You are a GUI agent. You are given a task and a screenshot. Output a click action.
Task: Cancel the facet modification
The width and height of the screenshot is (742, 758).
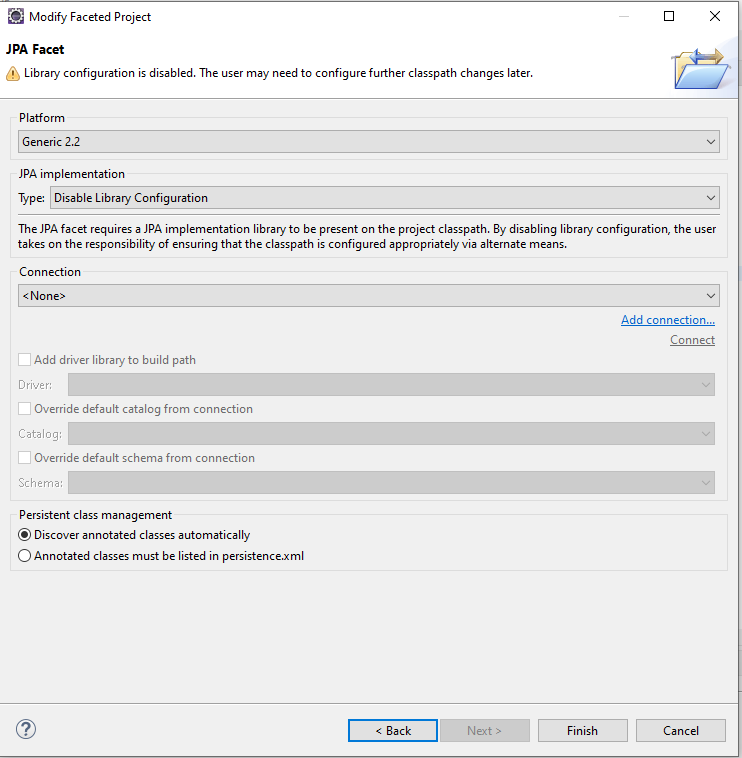(680, 731)
